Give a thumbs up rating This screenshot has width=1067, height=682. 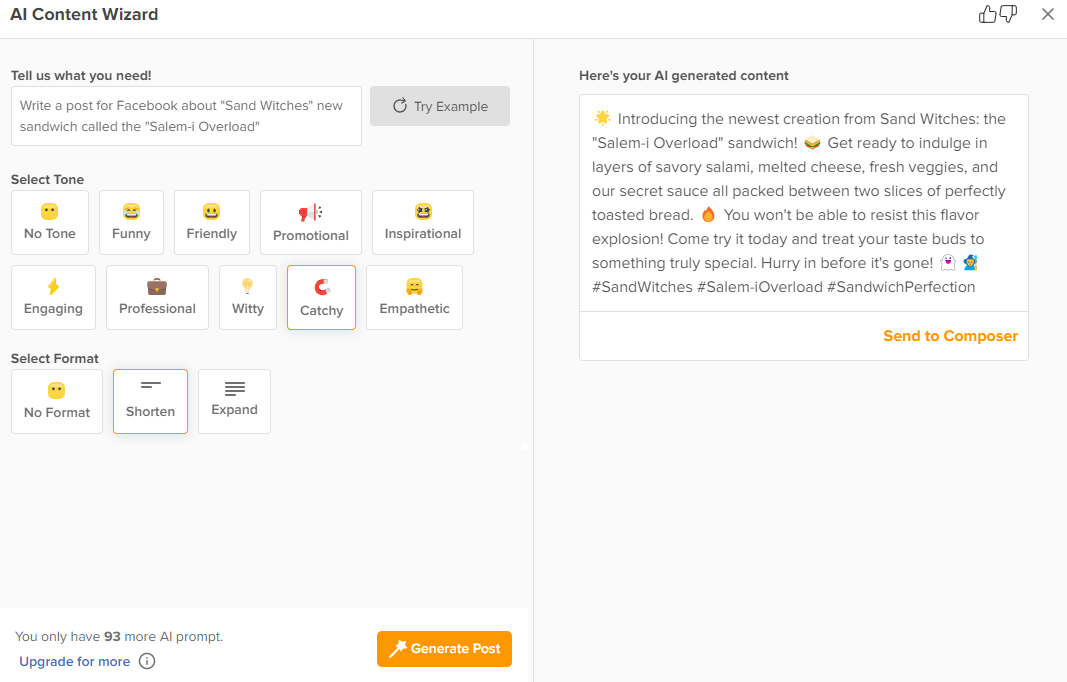988,14
